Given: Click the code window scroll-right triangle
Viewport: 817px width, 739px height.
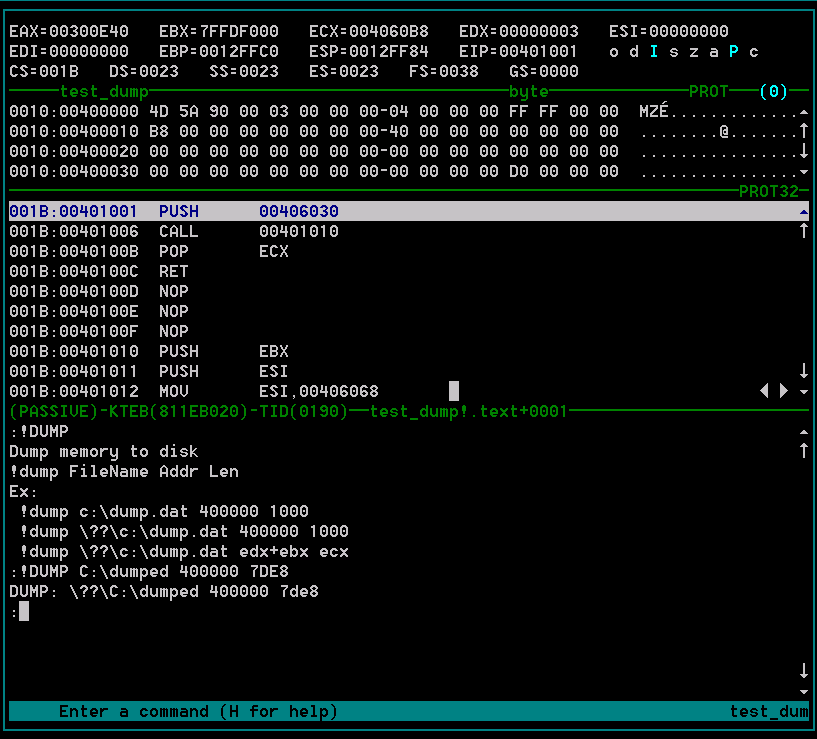Looking at the screenshot, I should [784, 391].
